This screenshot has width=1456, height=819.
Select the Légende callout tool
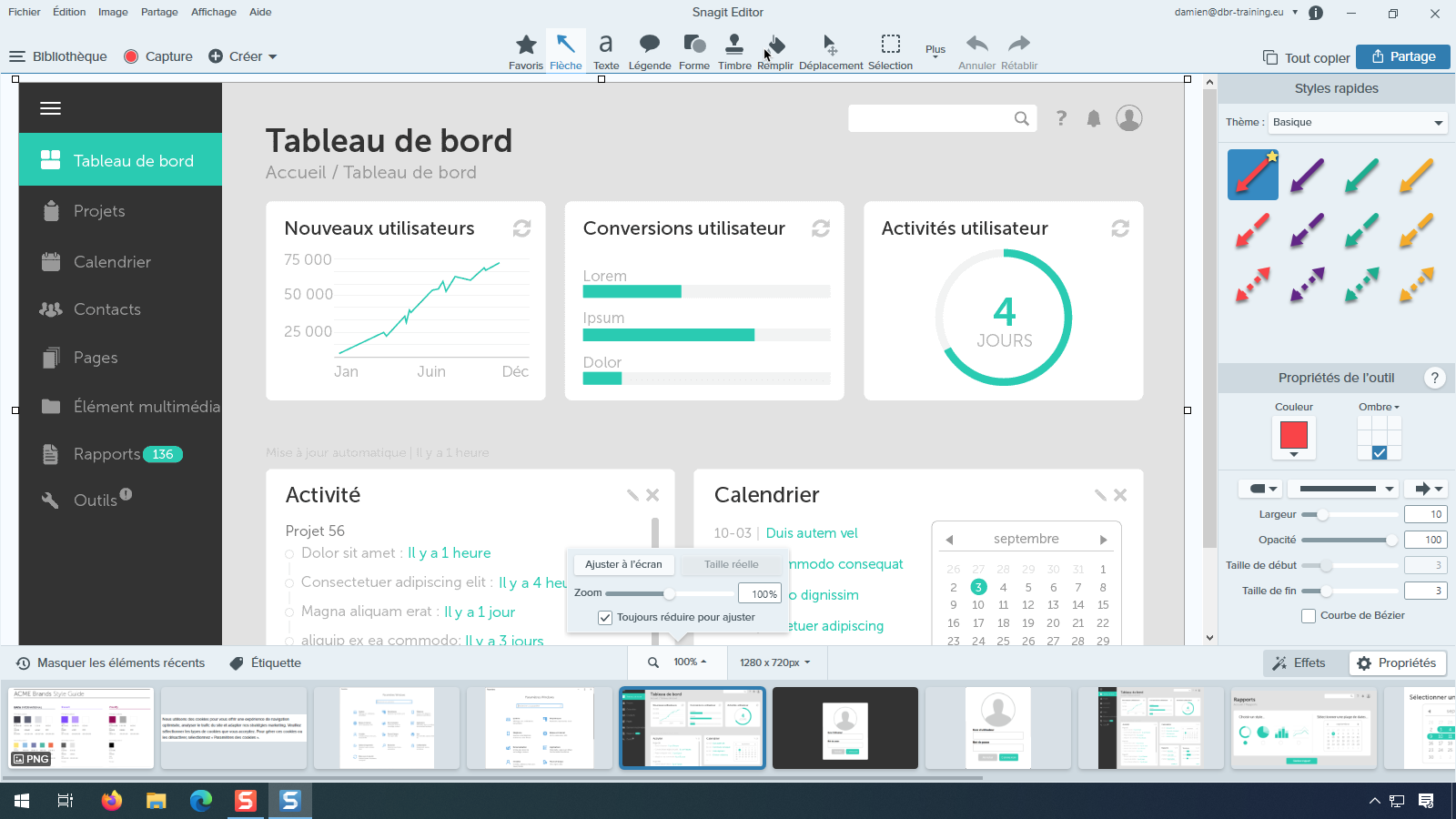pos(650,52)
